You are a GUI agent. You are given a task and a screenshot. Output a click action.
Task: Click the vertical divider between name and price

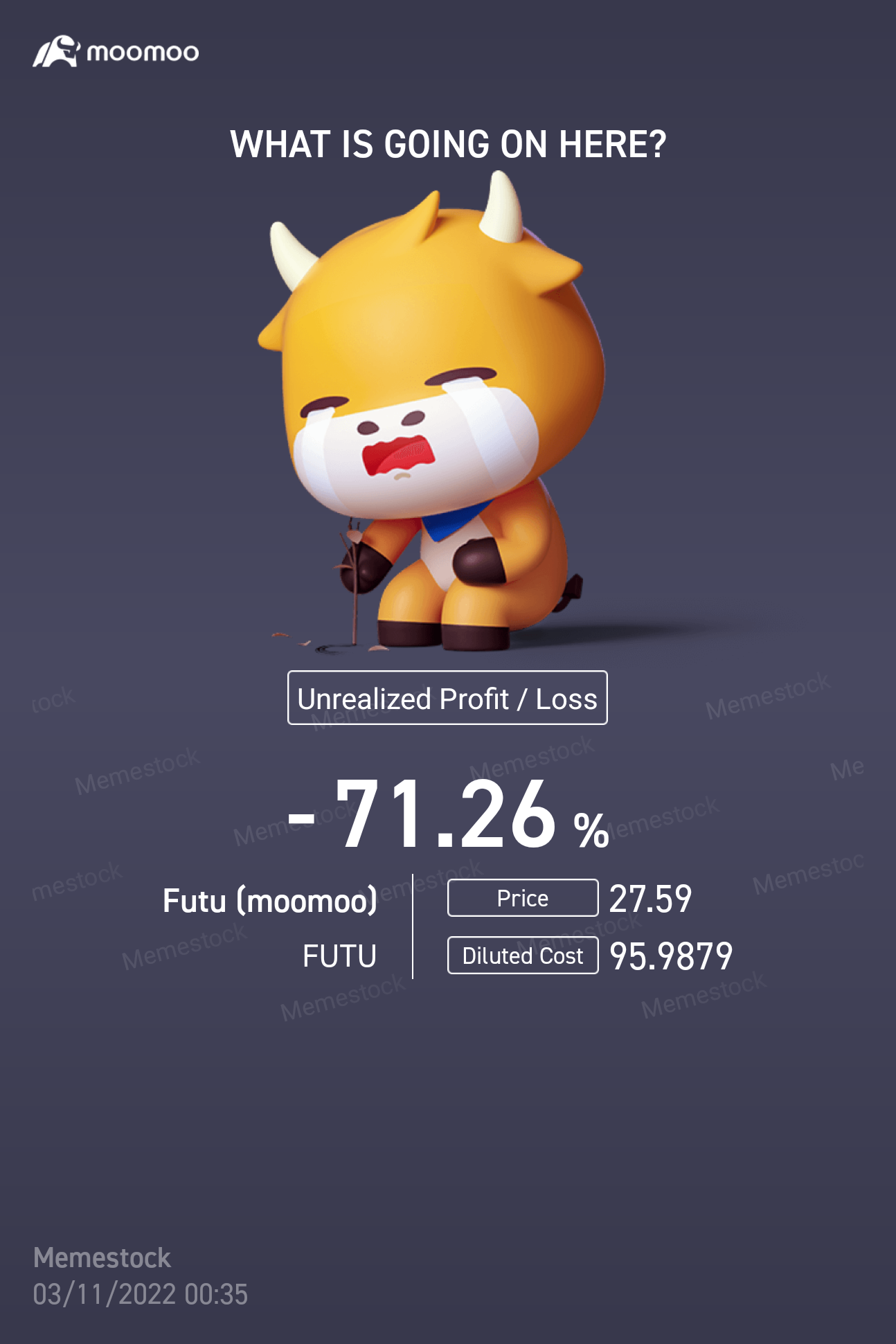point(413,926)
